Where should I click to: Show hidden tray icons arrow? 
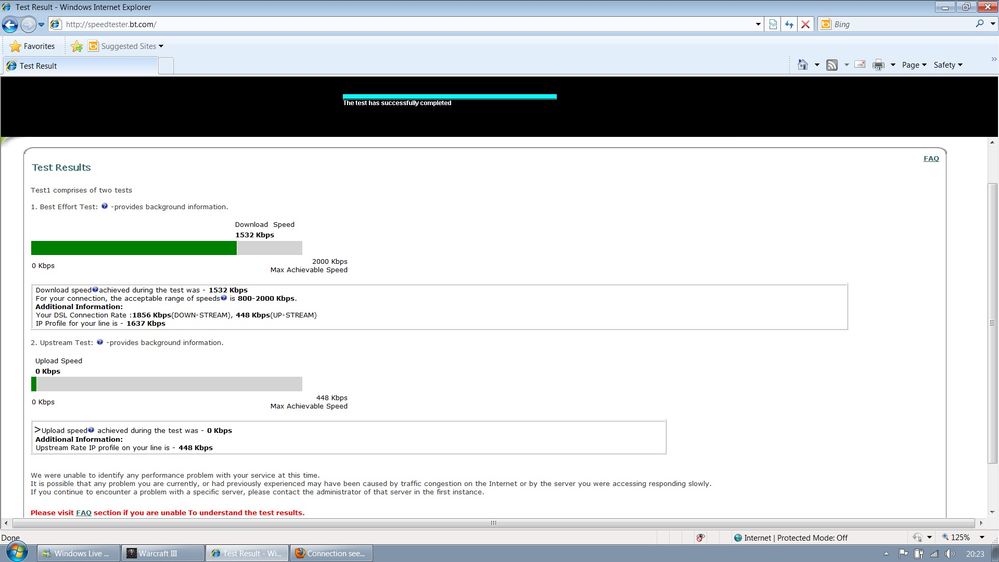pos(886,554)
